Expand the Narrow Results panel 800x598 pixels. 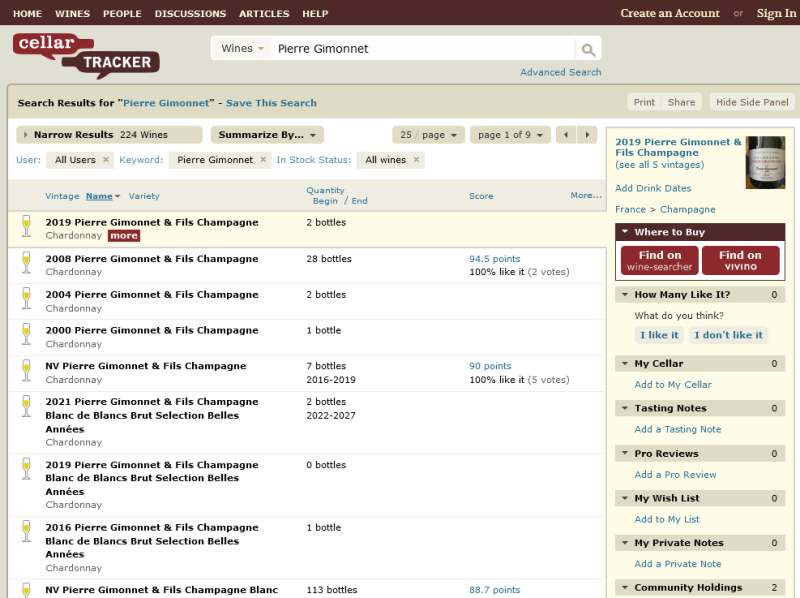click(x=109, y=135)
